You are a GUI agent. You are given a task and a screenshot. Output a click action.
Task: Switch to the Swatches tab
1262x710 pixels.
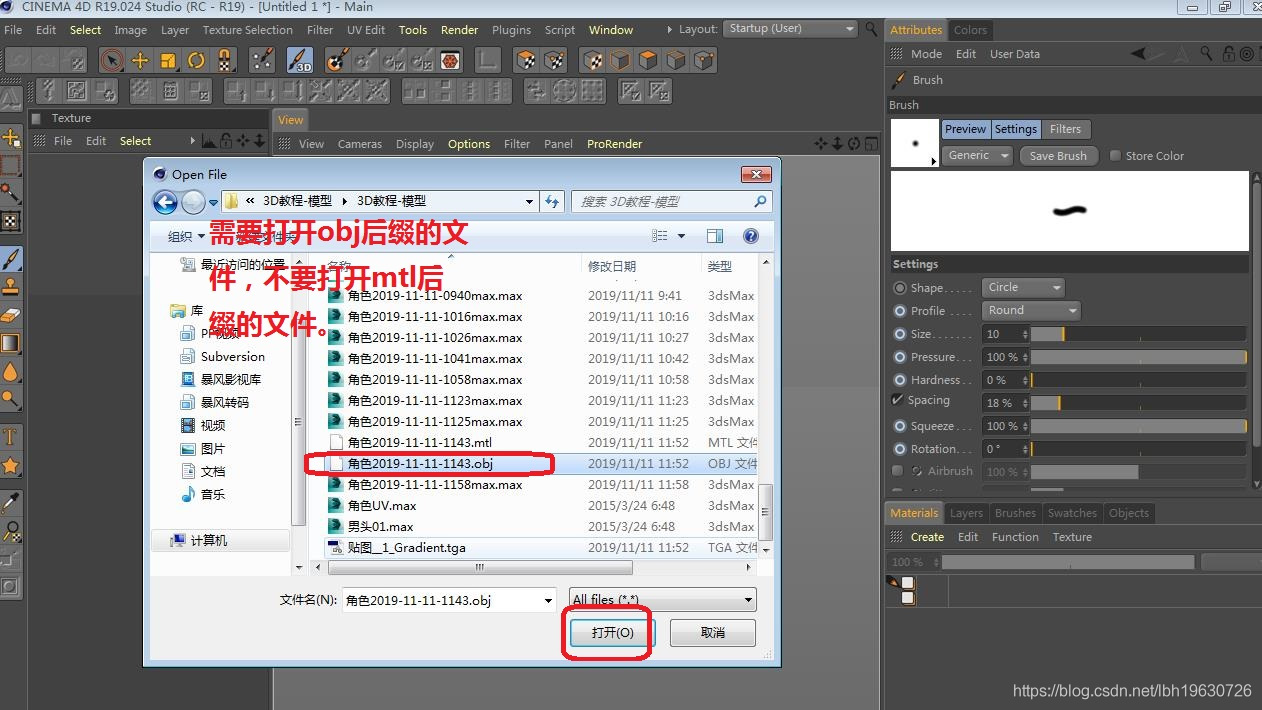[1072, 513]
